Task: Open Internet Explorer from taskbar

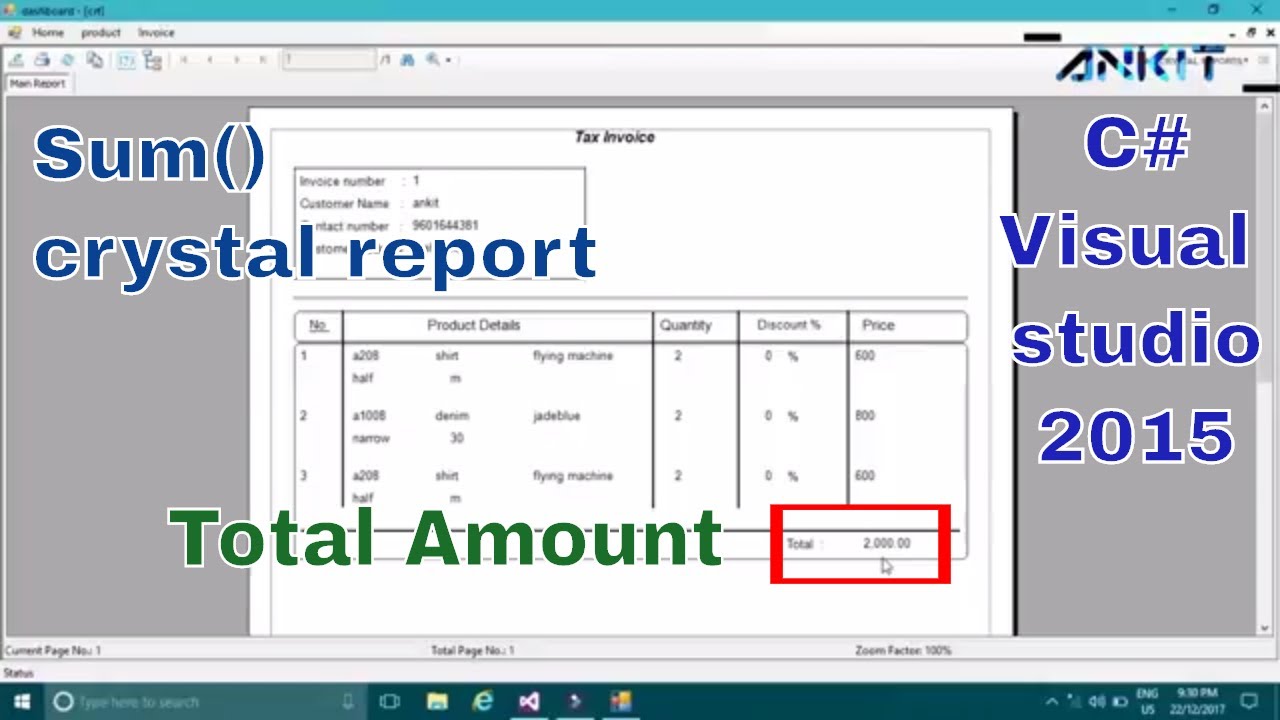Action: (x=483, y=701)
